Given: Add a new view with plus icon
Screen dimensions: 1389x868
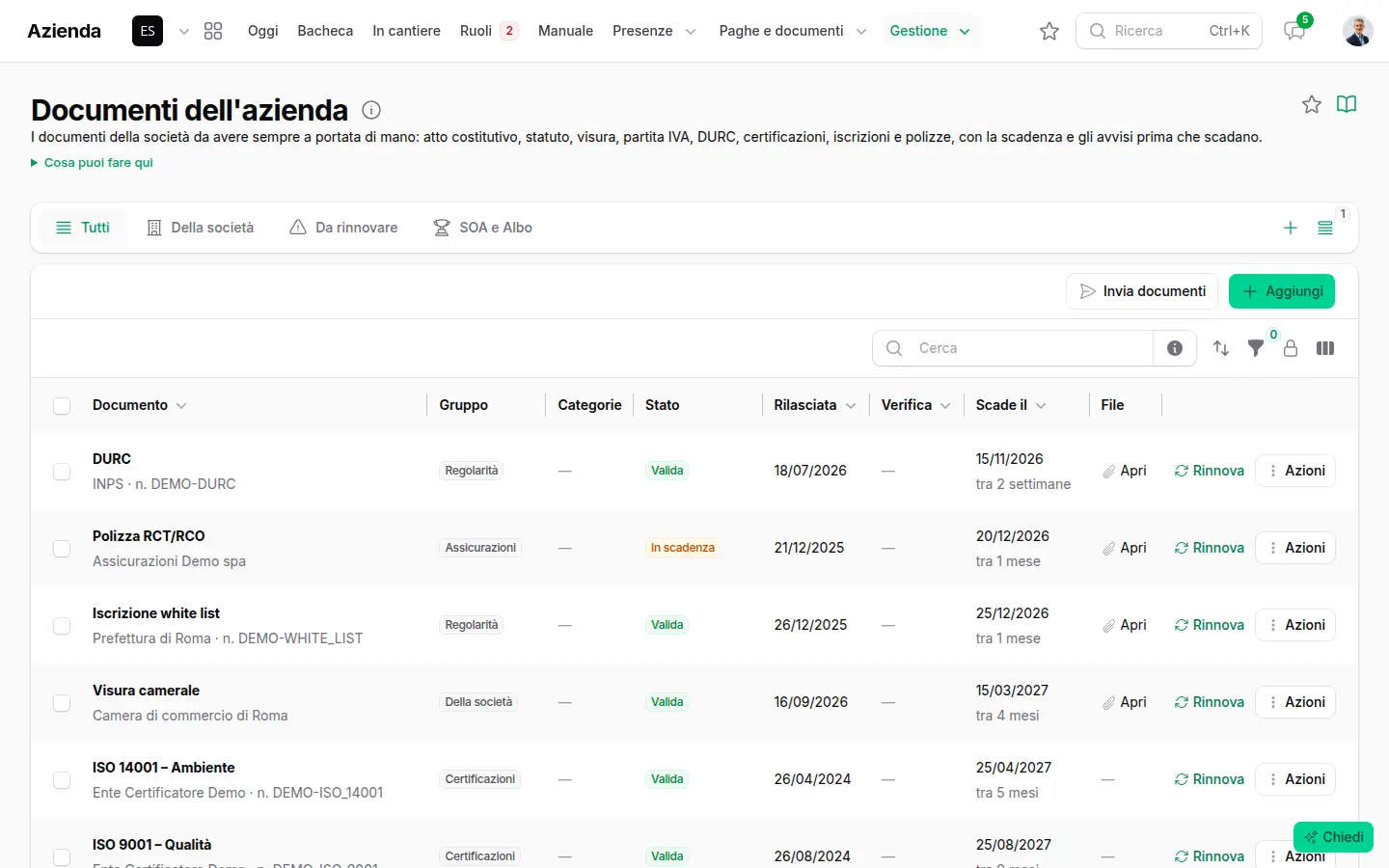Looking at the screenshot, I should coord(1291,228).
